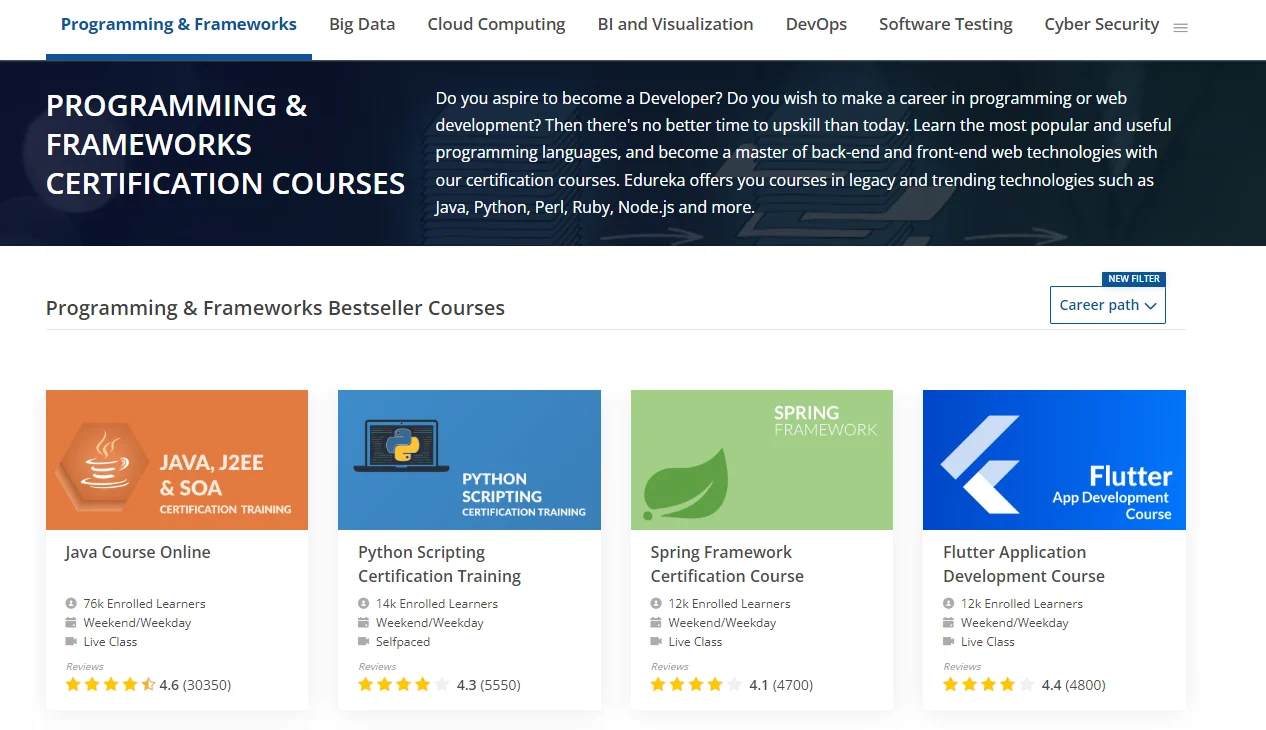
Task: Click star rating of Spring Framework course
Action: coord(696,685)
